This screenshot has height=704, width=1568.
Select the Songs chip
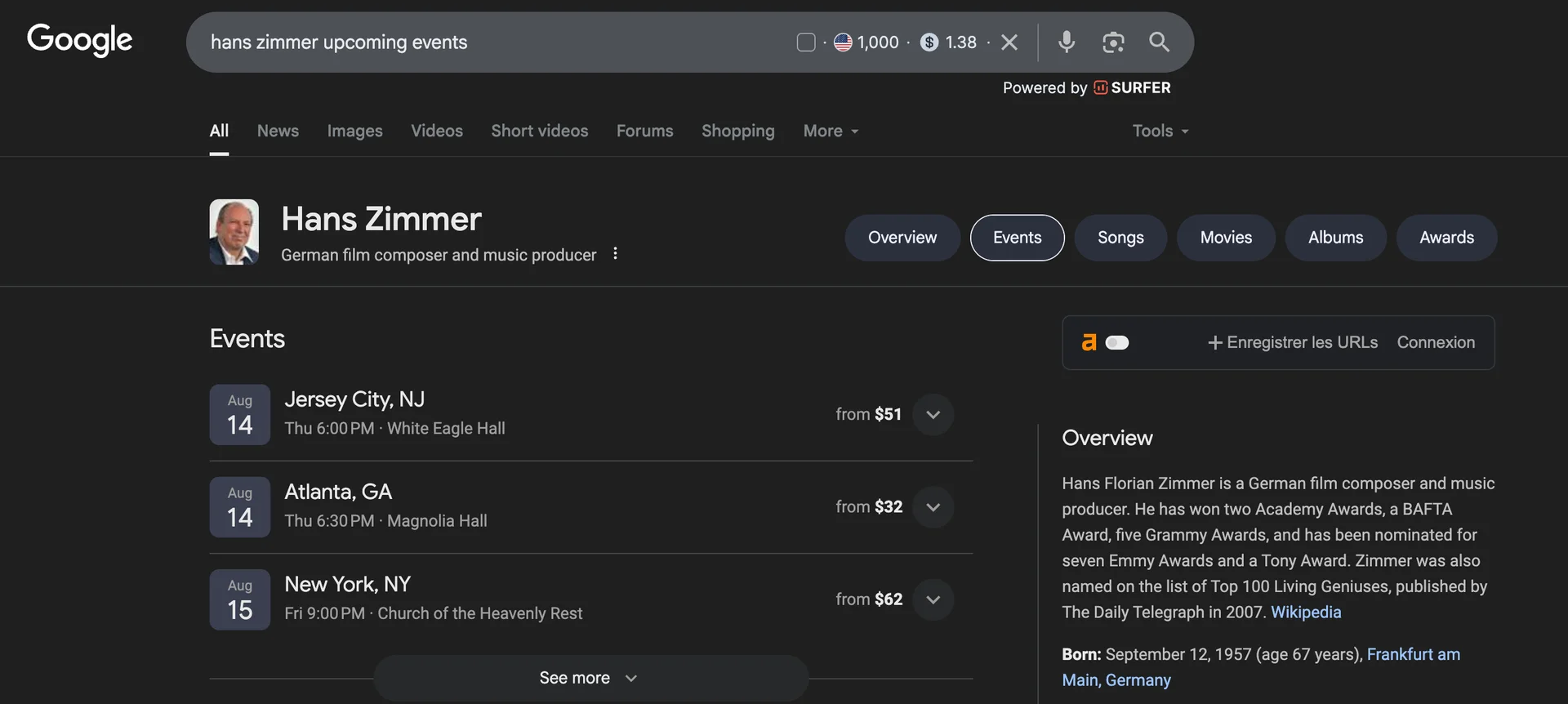(x=1120, y=238)
